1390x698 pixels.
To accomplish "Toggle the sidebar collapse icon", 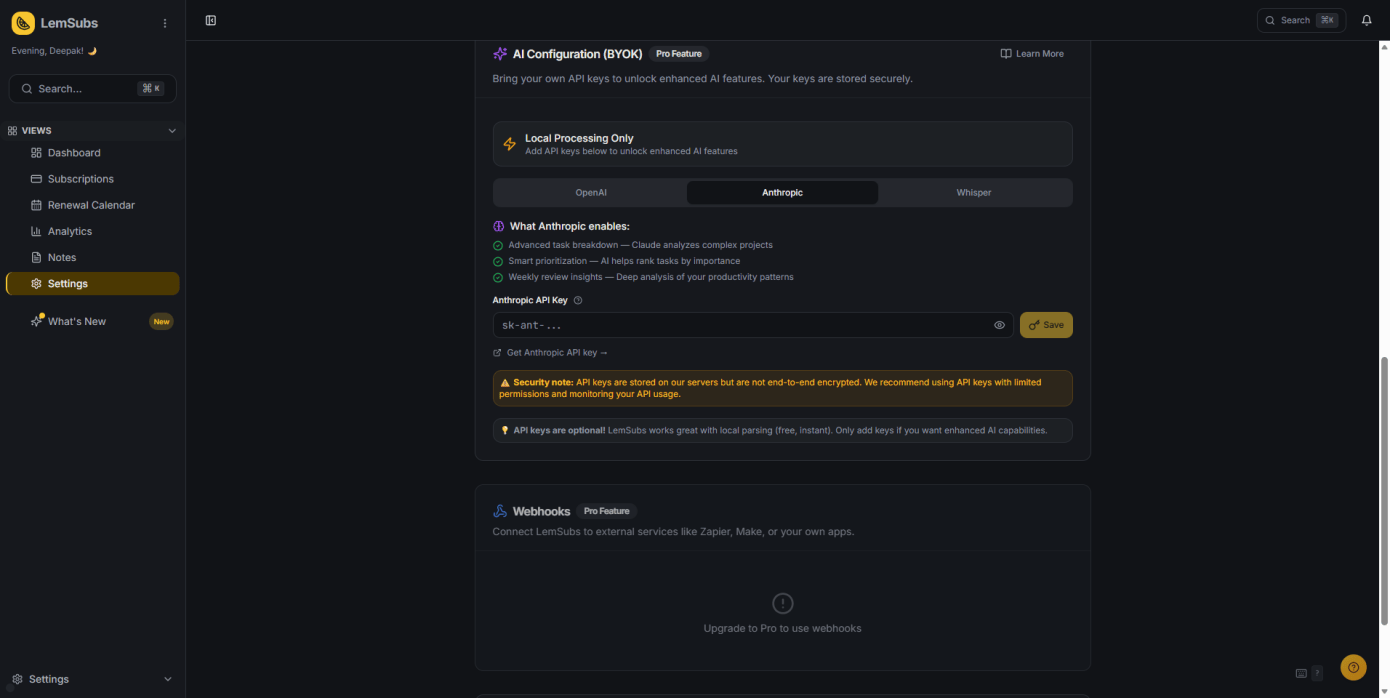I will [211, 20].
